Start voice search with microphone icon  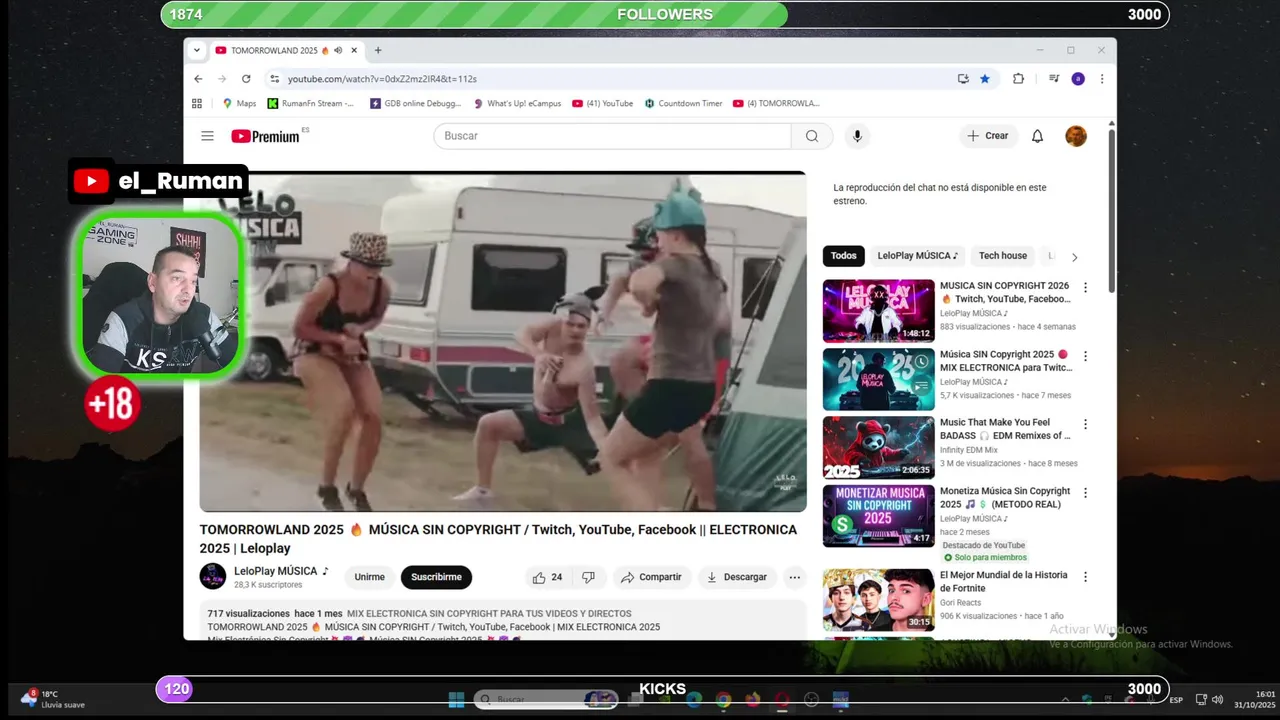(x=856, y=136)
